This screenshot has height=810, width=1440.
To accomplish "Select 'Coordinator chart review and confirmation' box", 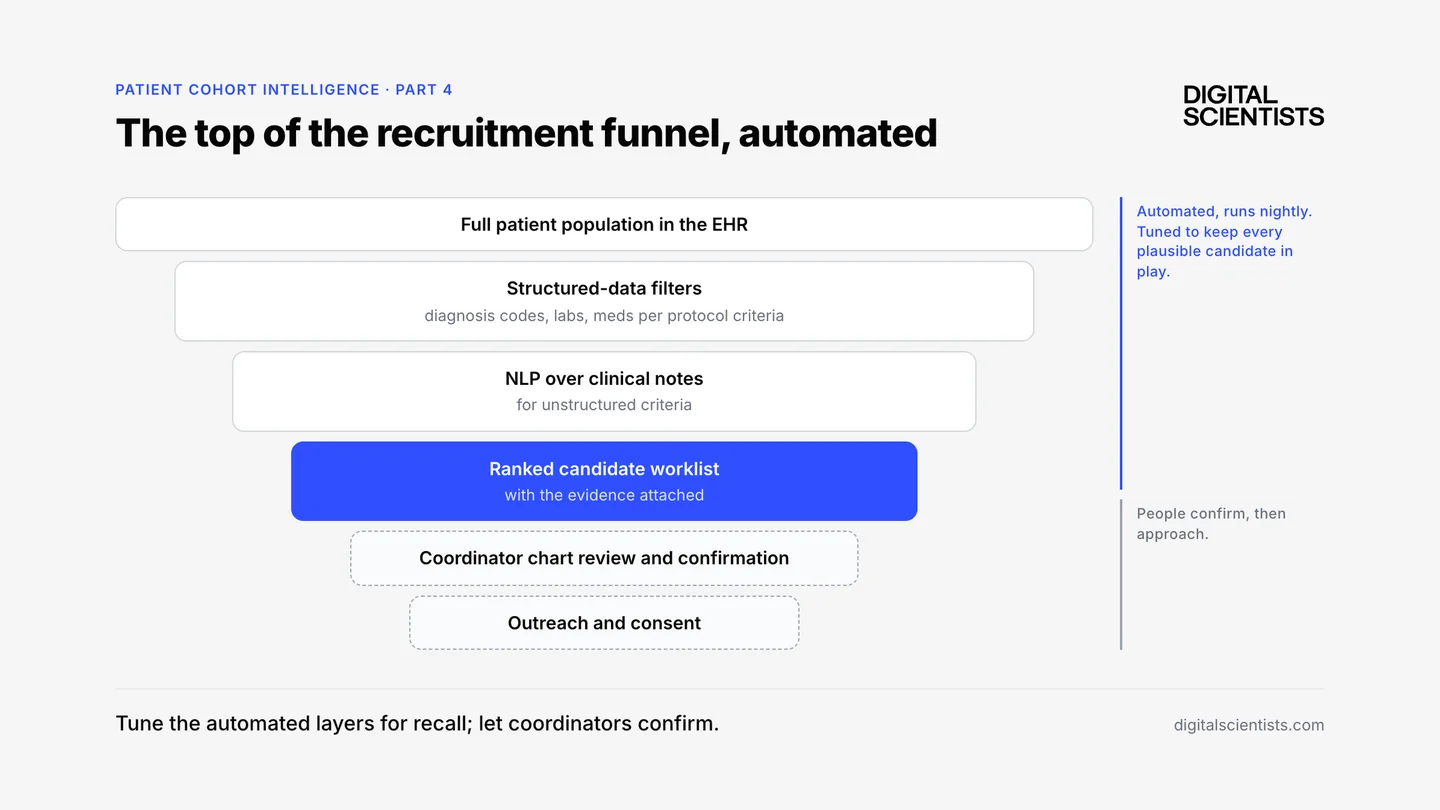I will 604,558.
